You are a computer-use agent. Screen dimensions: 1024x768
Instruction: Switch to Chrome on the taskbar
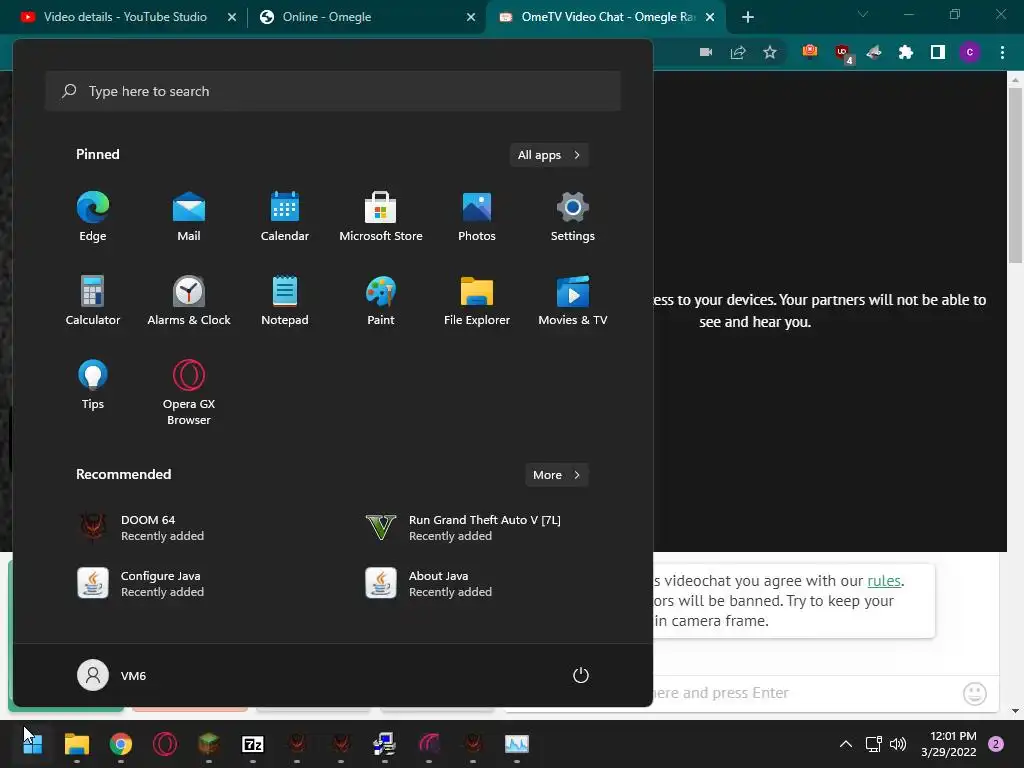coord(121,744)
